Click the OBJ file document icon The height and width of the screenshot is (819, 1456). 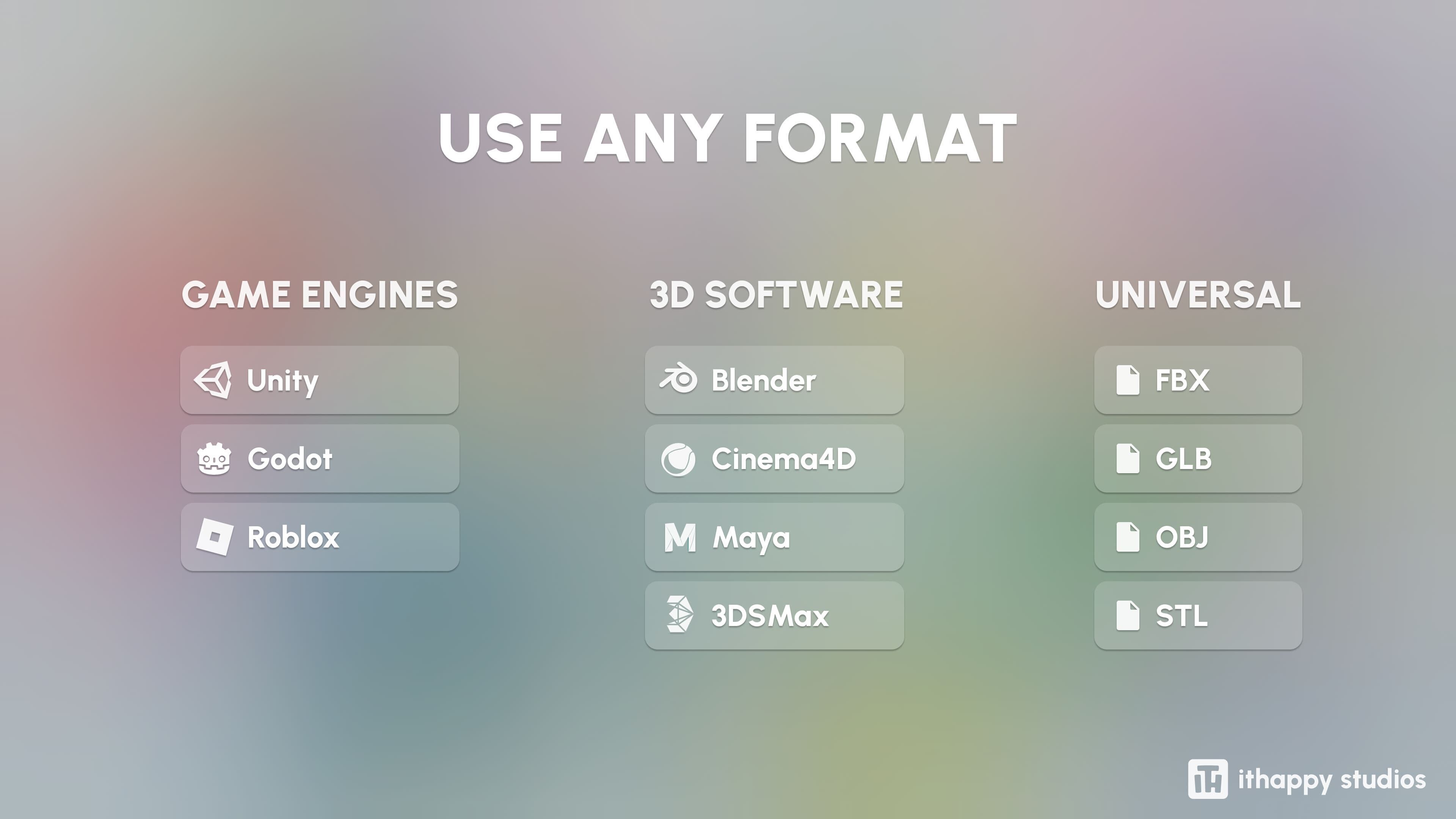[1128, 537]
